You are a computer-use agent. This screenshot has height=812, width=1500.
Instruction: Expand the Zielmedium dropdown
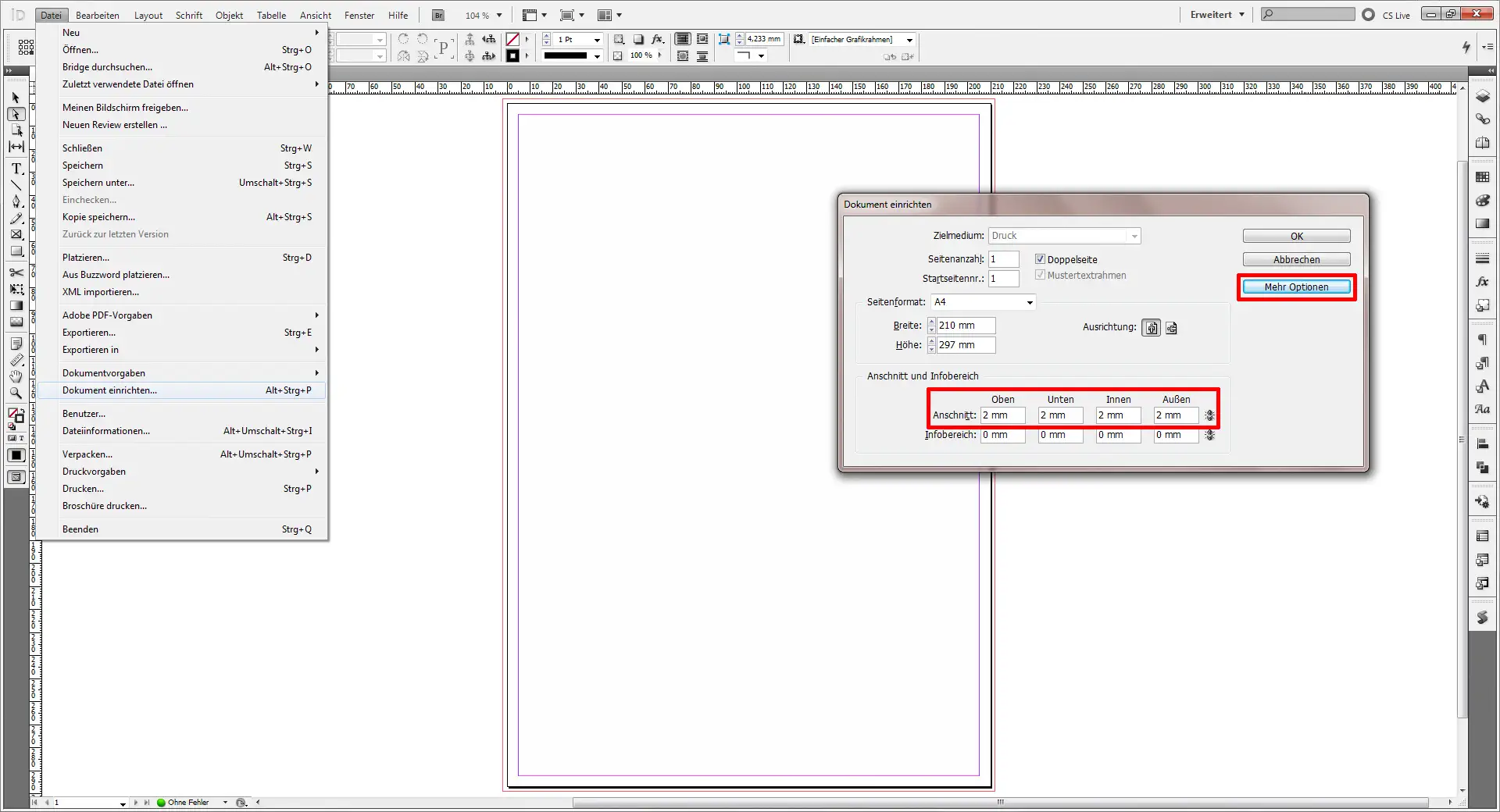[x=1136, y=236]
